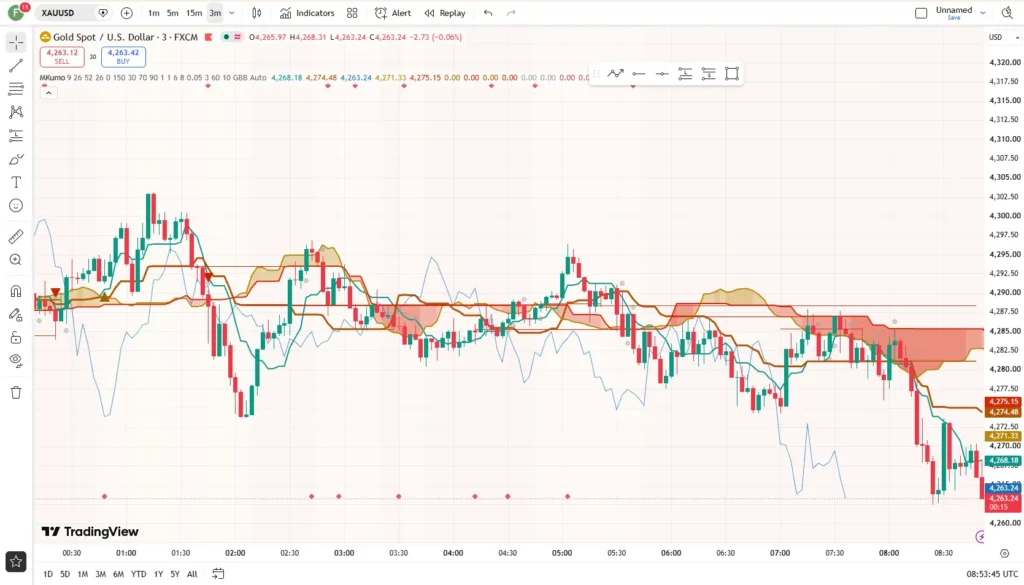Select the ruler measure tool
The height and width of the screenshot is (585, 1024).
point(16,236)
